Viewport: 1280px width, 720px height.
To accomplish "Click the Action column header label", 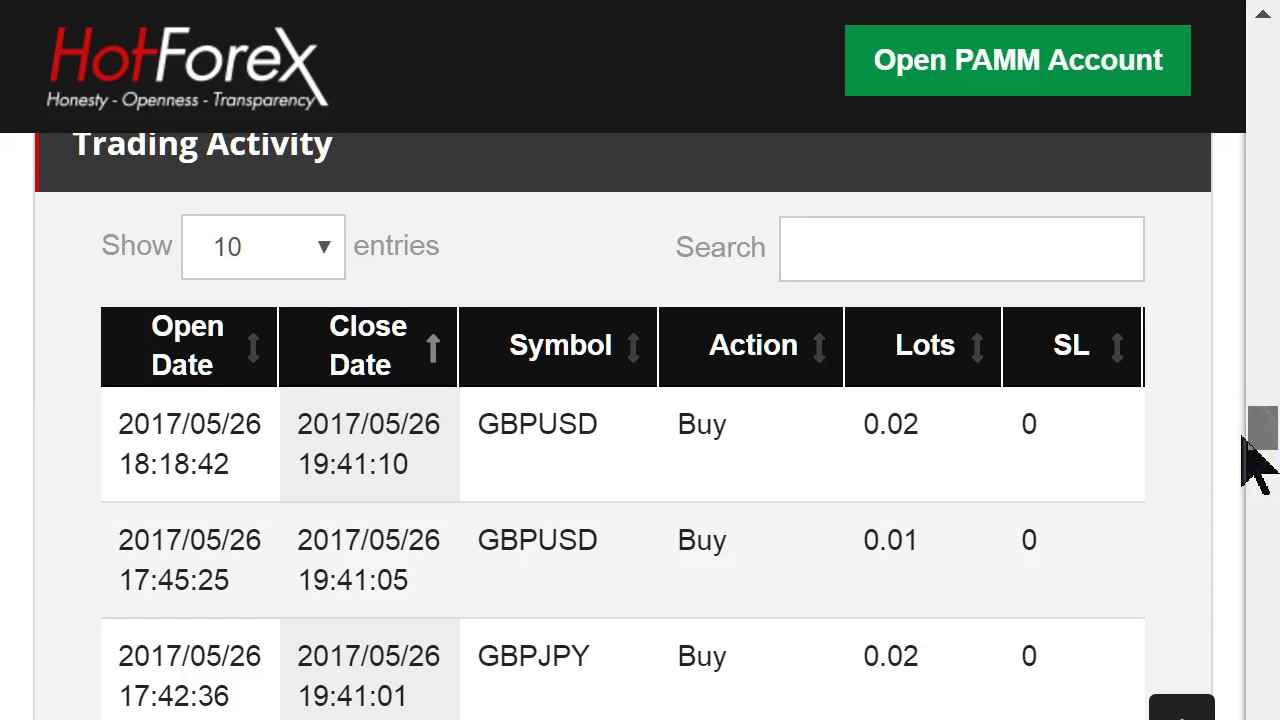I will 752,346.
